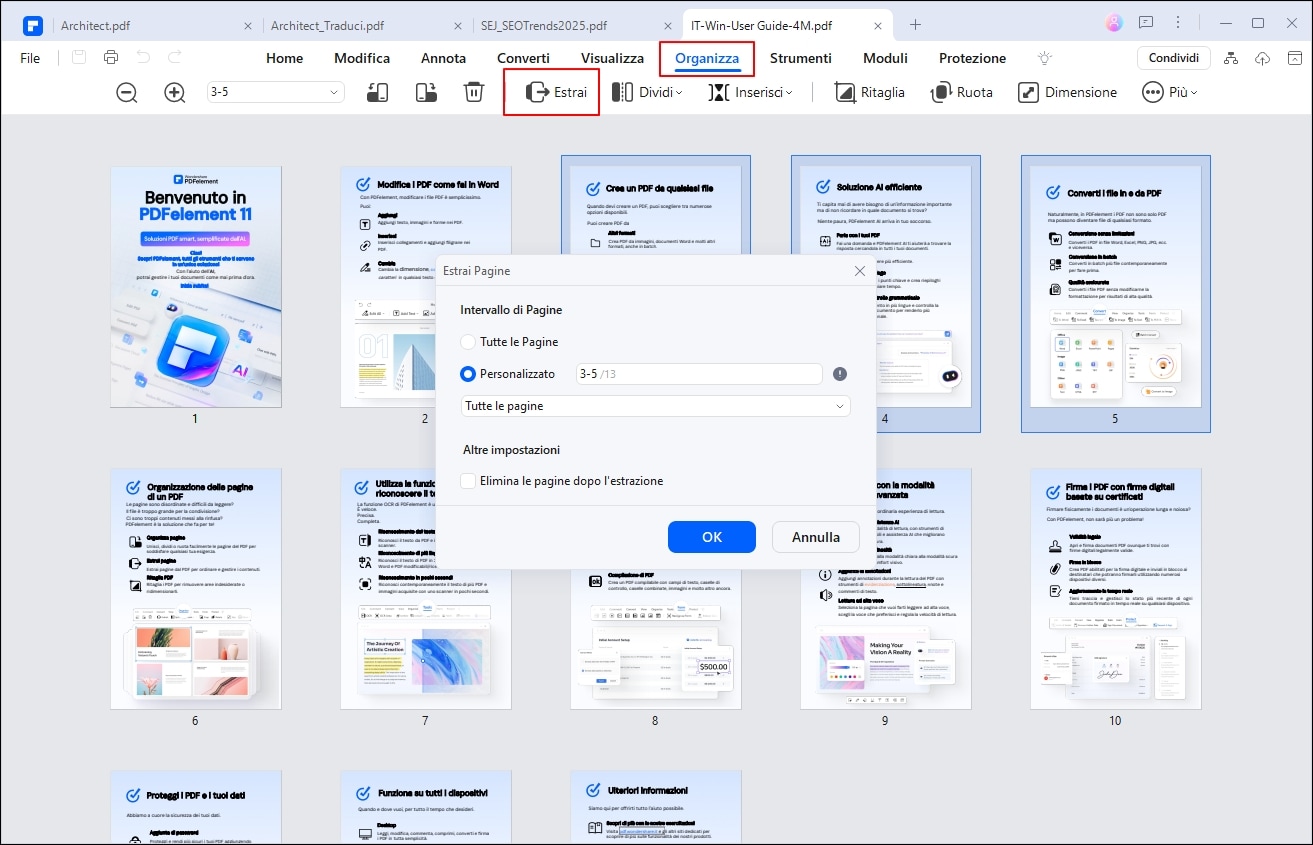Click the undo arrow icon
1313x845 pixels.
(143, 58)
